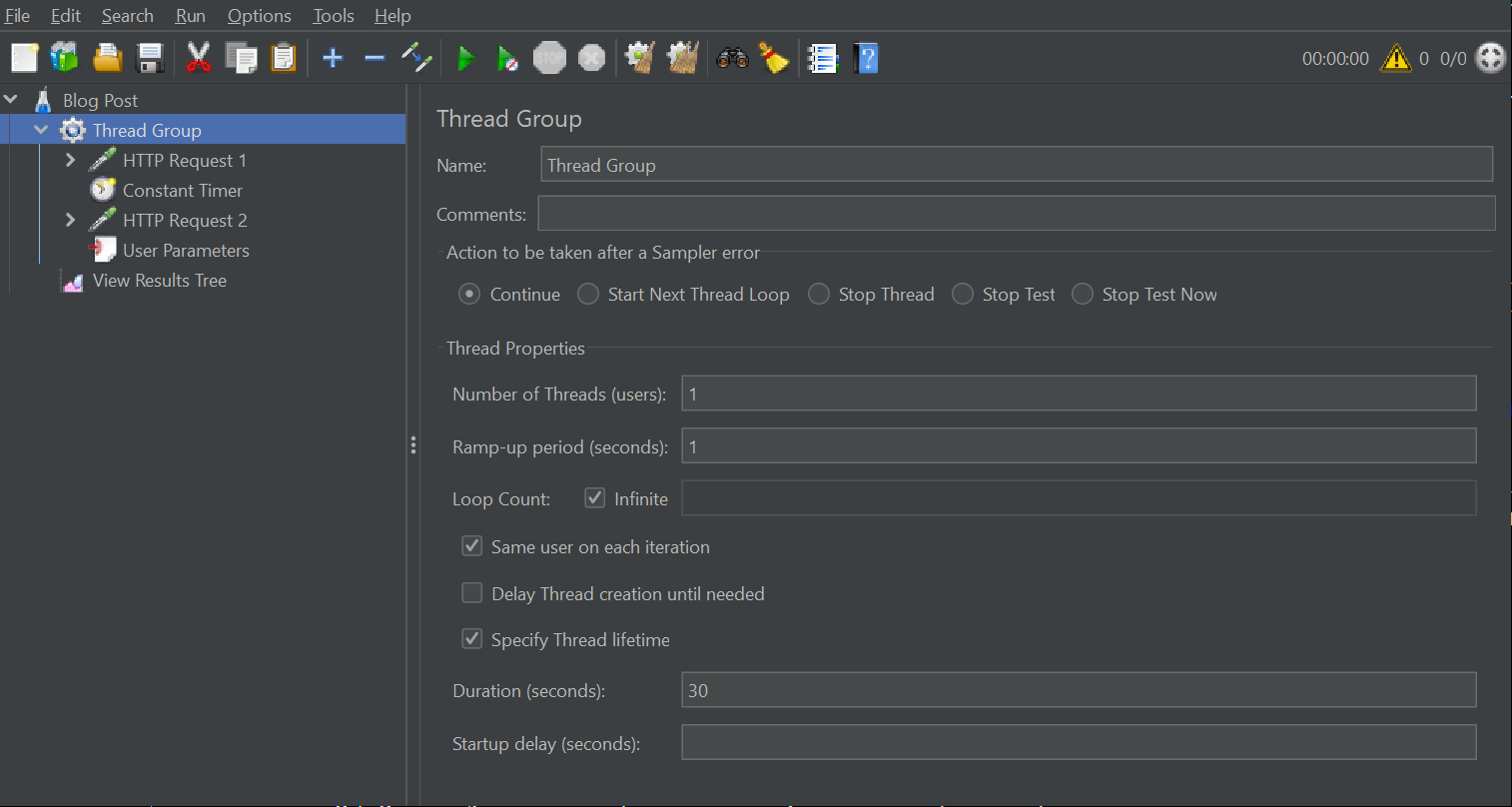Open the Edit menu

(x=66, y=16)
